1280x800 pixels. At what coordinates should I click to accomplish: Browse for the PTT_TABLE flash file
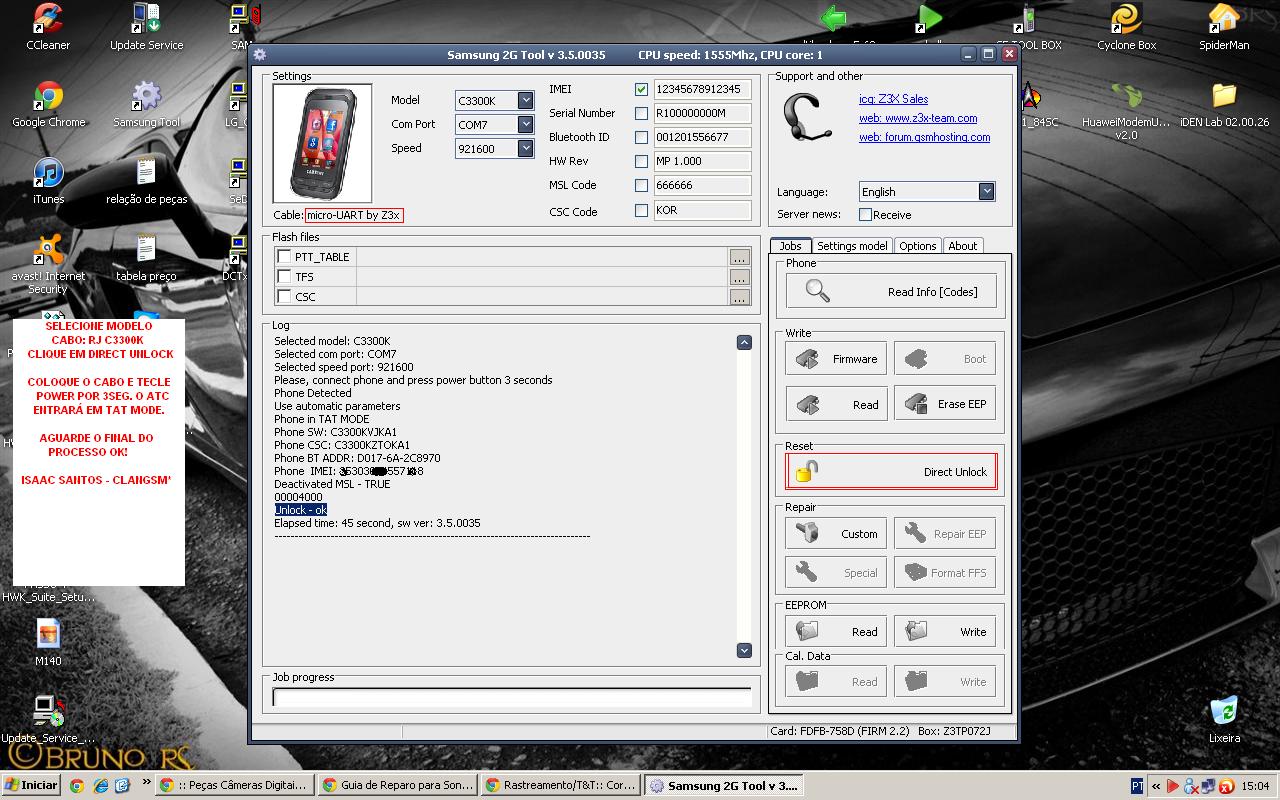pos(739,257)
